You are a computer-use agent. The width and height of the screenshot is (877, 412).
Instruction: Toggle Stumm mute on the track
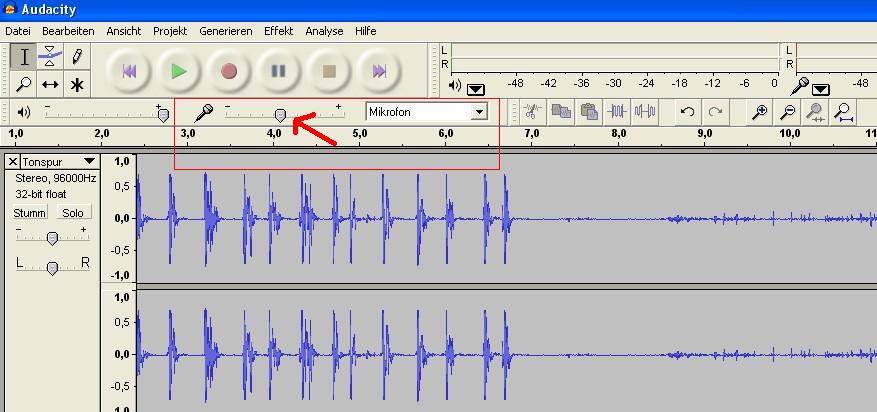(30, 213)
